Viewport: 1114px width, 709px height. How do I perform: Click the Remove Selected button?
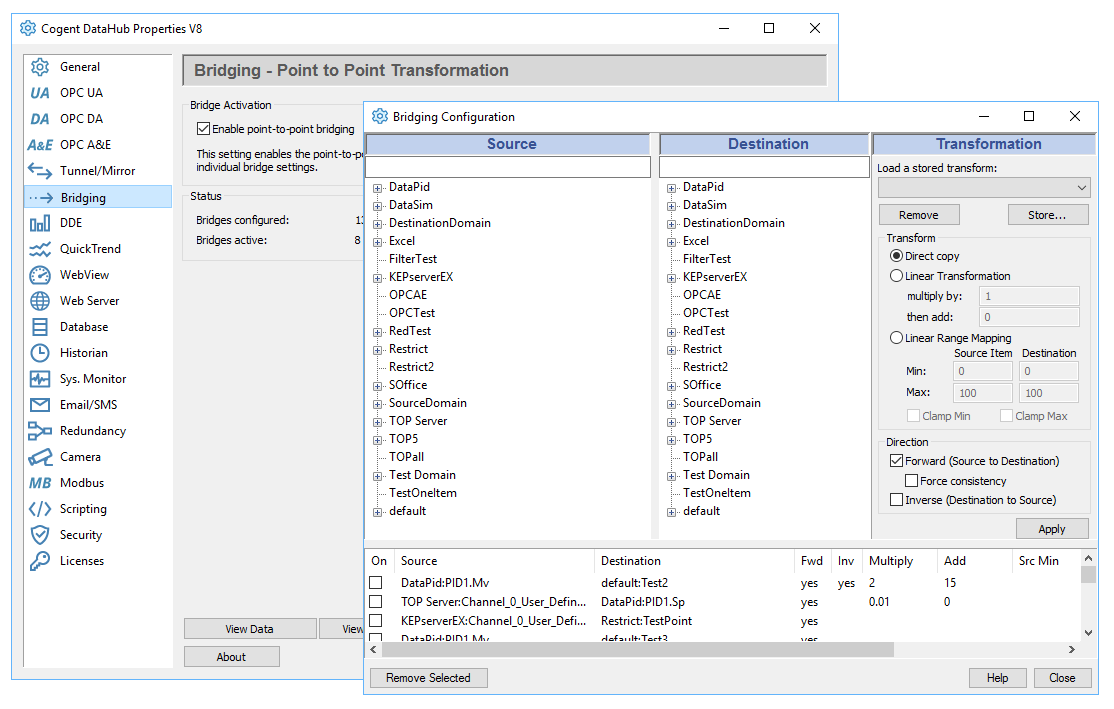point(428,678)
